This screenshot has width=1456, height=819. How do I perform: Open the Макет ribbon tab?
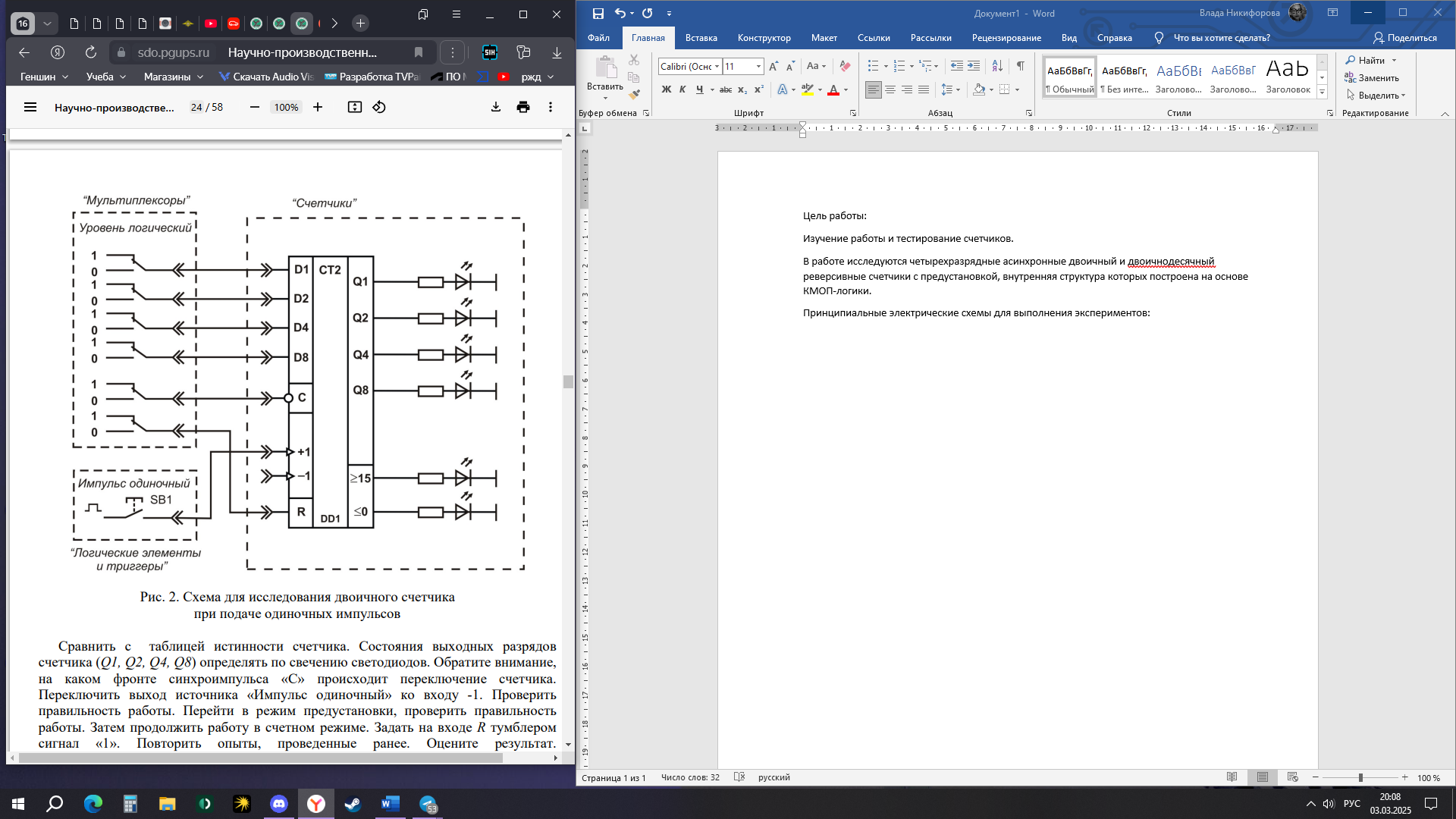824,38
